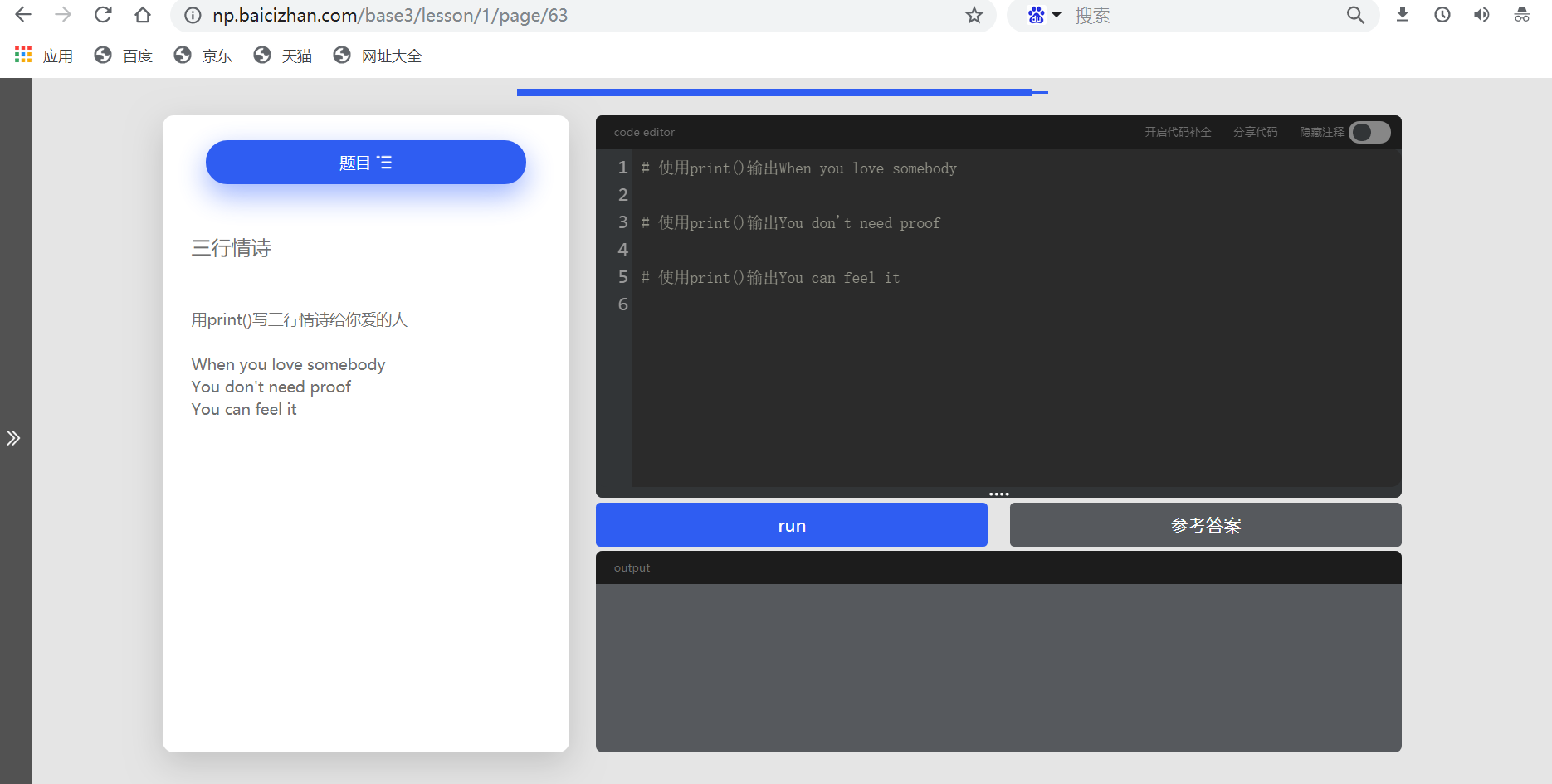Open the 应用 apps grid shortcut

coord(44,56)
